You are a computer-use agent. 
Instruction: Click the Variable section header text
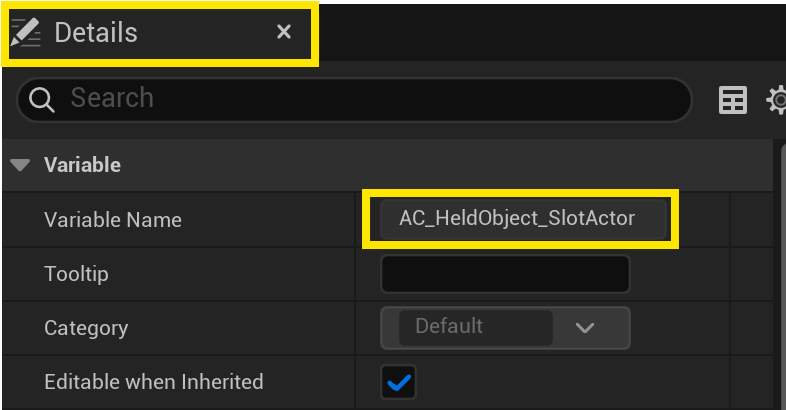click(x=82, y=165)
